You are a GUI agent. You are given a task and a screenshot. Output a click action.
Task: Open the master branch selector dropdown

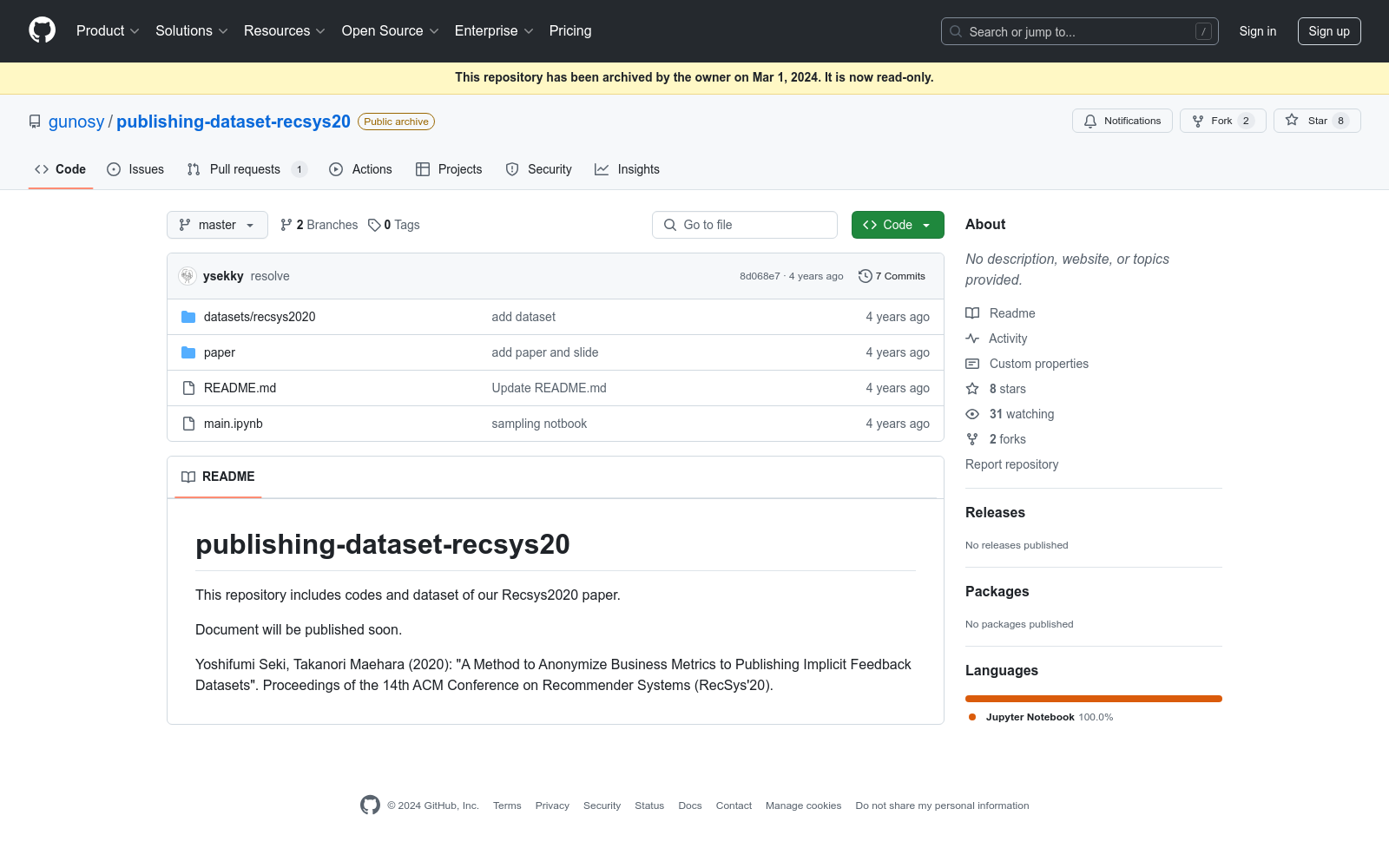217,225
